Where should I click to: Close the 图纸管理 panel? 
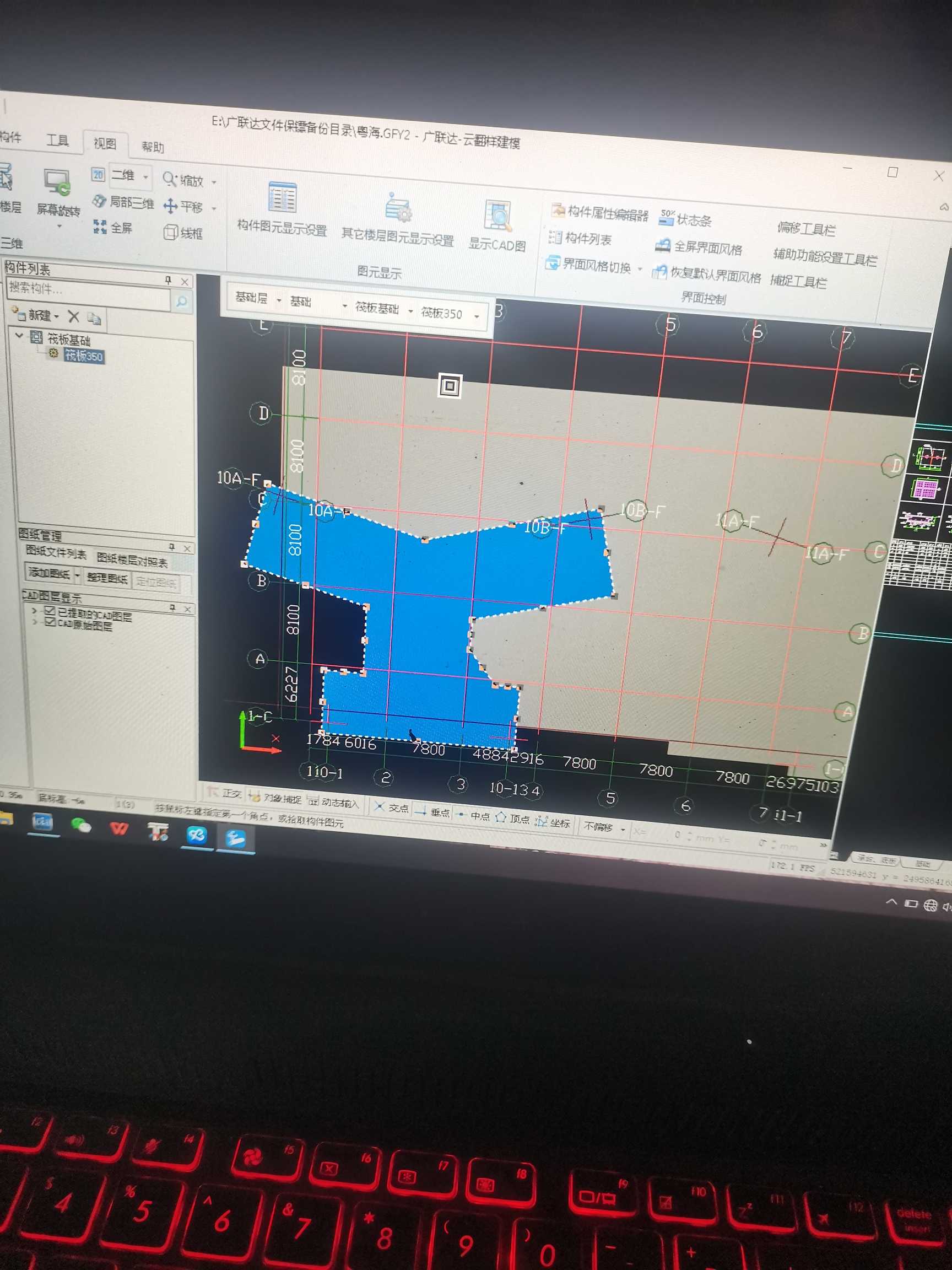click(187, 549)
